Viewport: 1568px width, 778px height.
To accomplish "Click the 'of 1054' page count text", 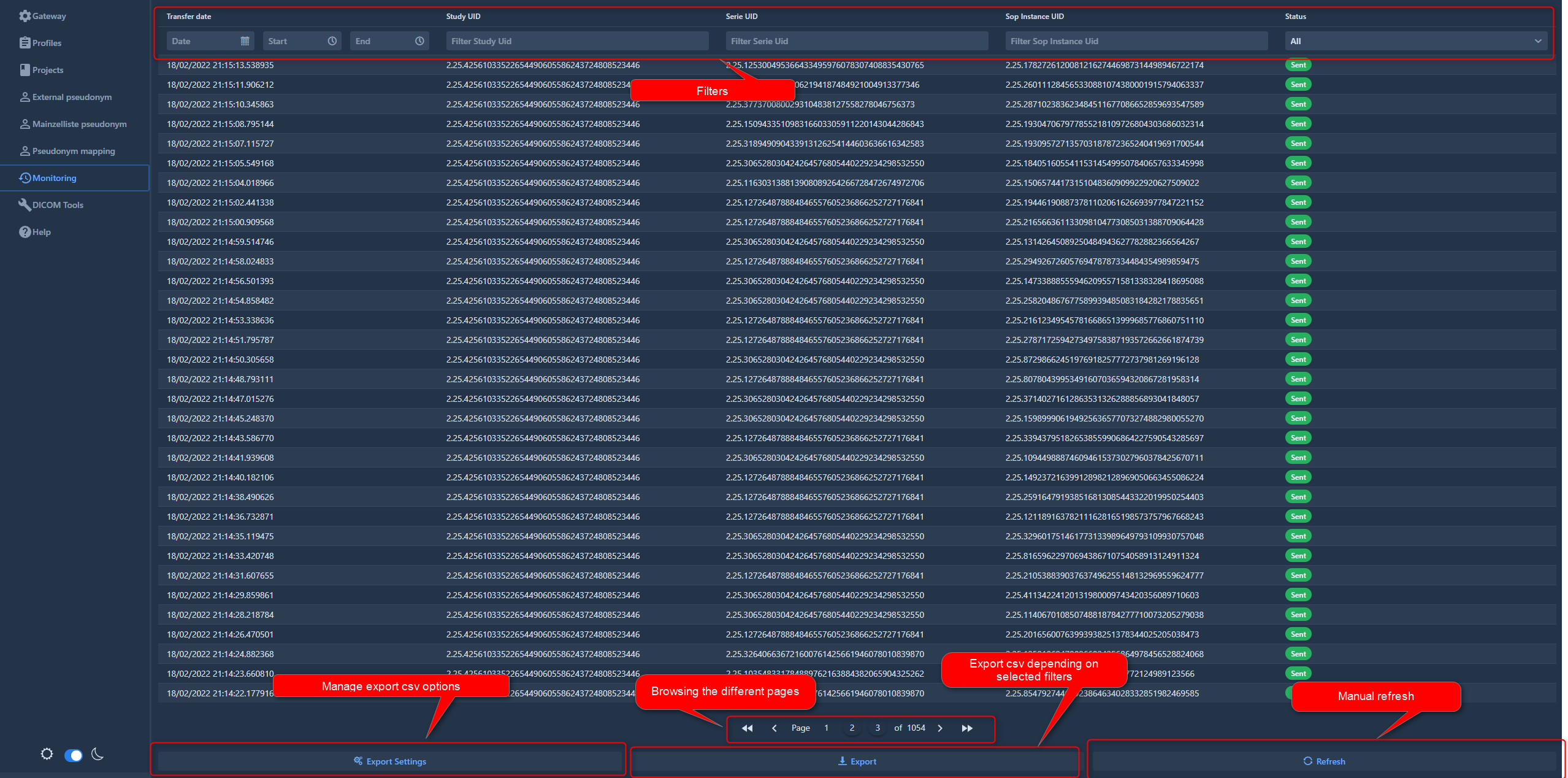I will (x=909, y=728).
